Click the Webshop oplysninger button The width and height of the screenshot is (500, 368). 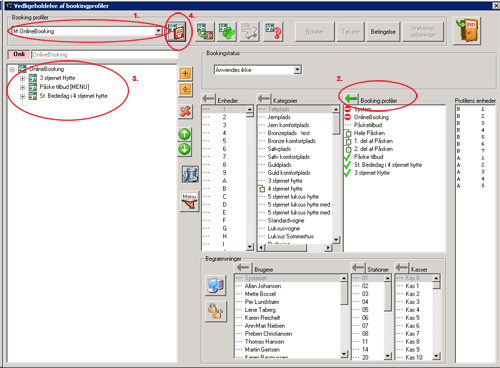[423, 32]
